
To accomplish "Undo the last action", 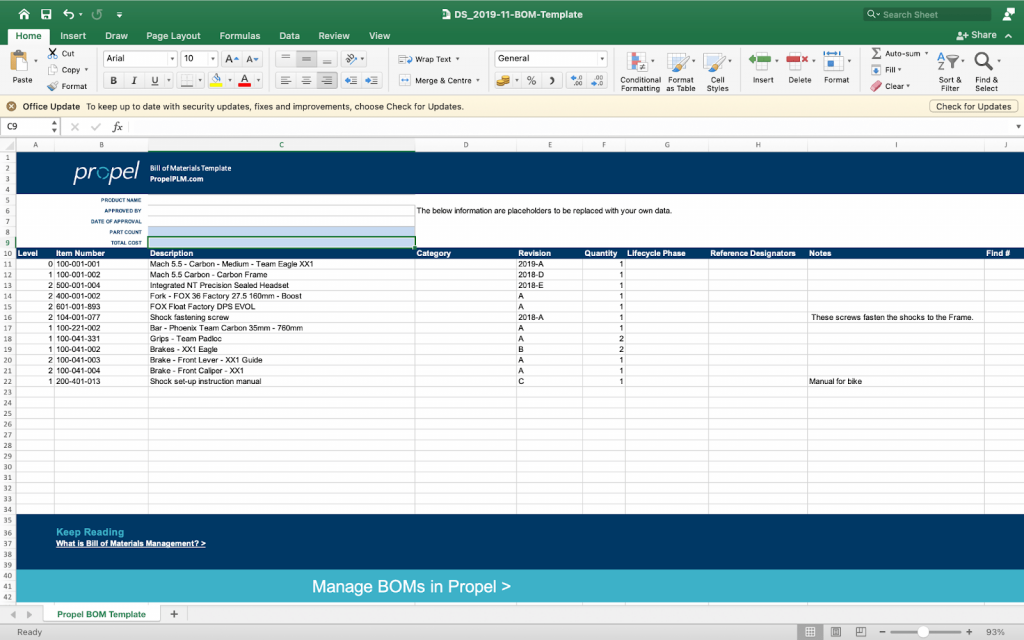I will (x=69, y=14).
